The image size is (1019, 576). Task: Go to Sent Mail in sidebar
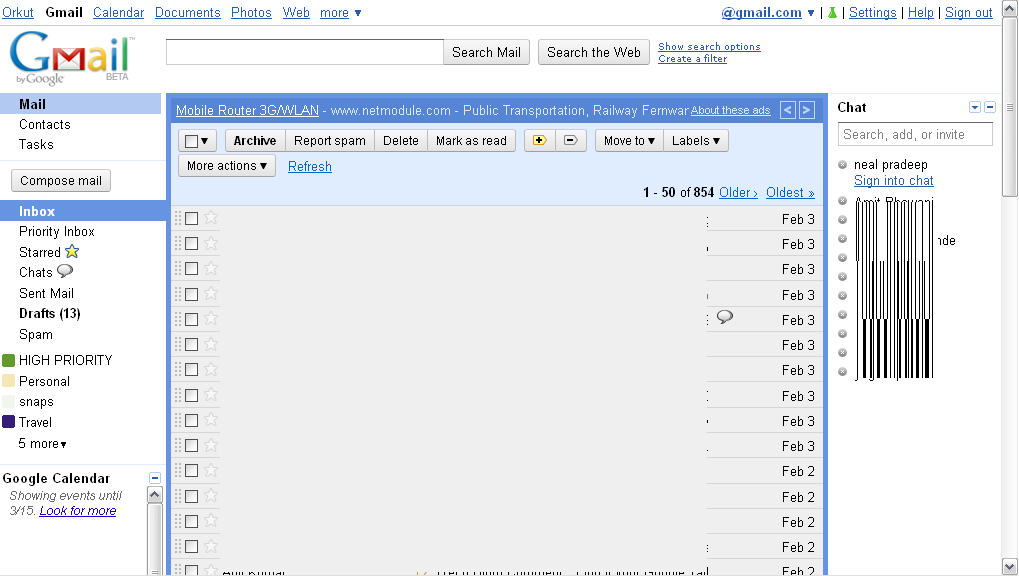(46, 293)
